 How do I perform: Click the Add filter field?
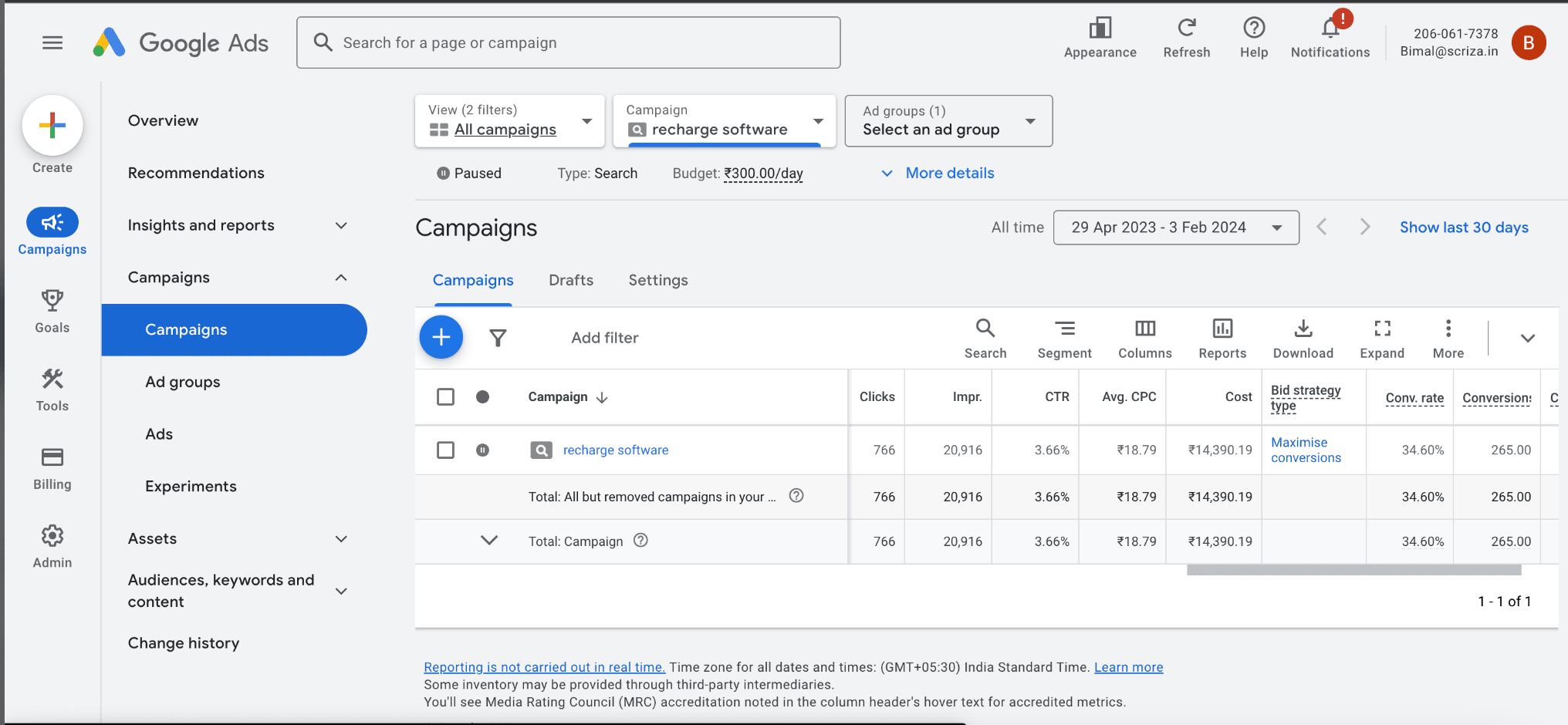coord(605,338)
